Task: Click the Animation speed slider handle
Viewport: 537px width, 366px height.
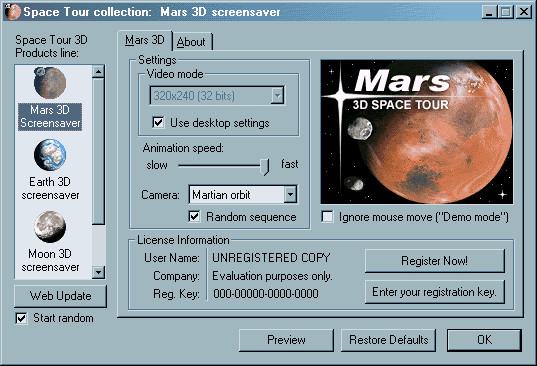Action: point(265,167)
